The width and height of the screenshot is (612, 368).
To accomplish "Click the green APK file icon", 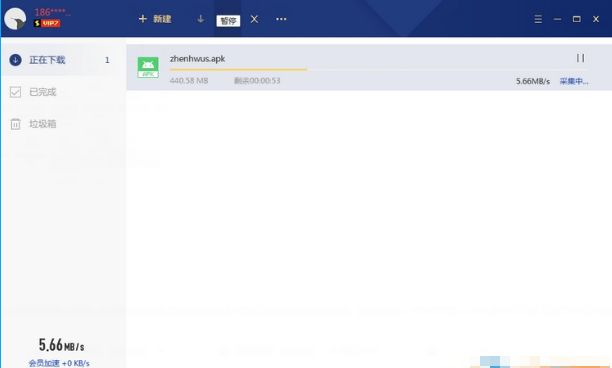I will coord(148,67).
